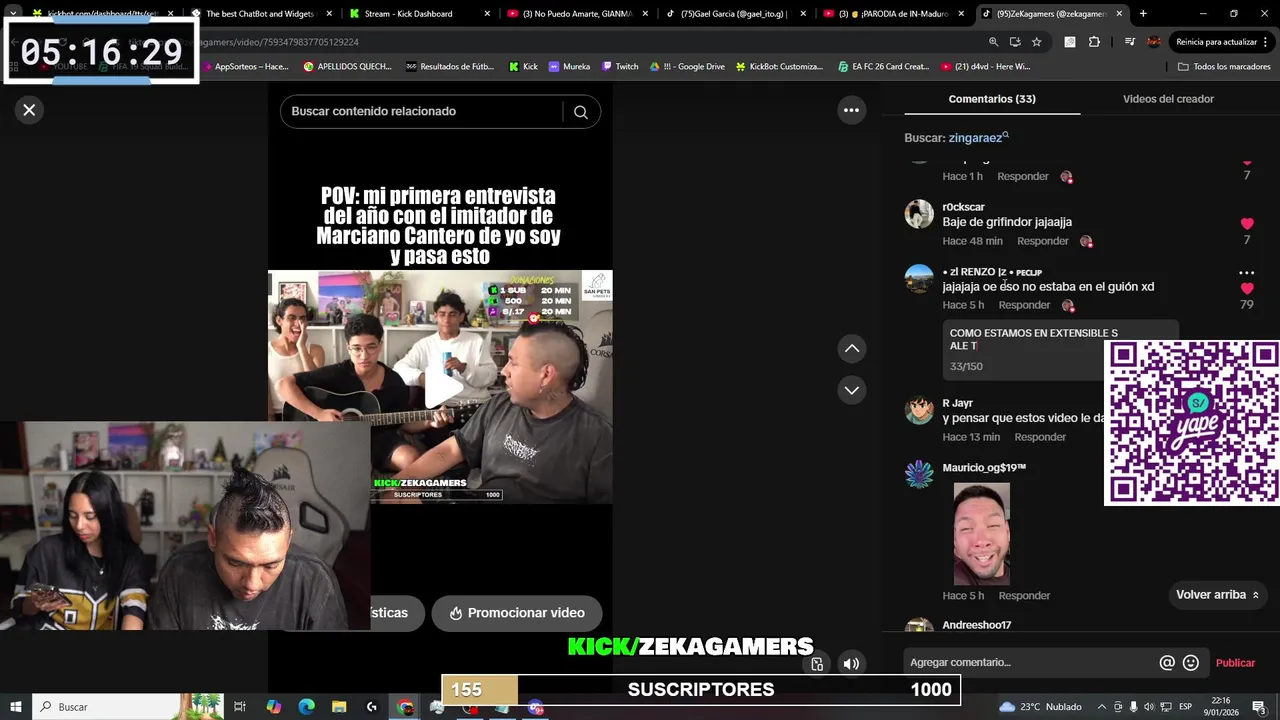Open the weather widget 23°C Nublado

click(x=1040, y=707)
